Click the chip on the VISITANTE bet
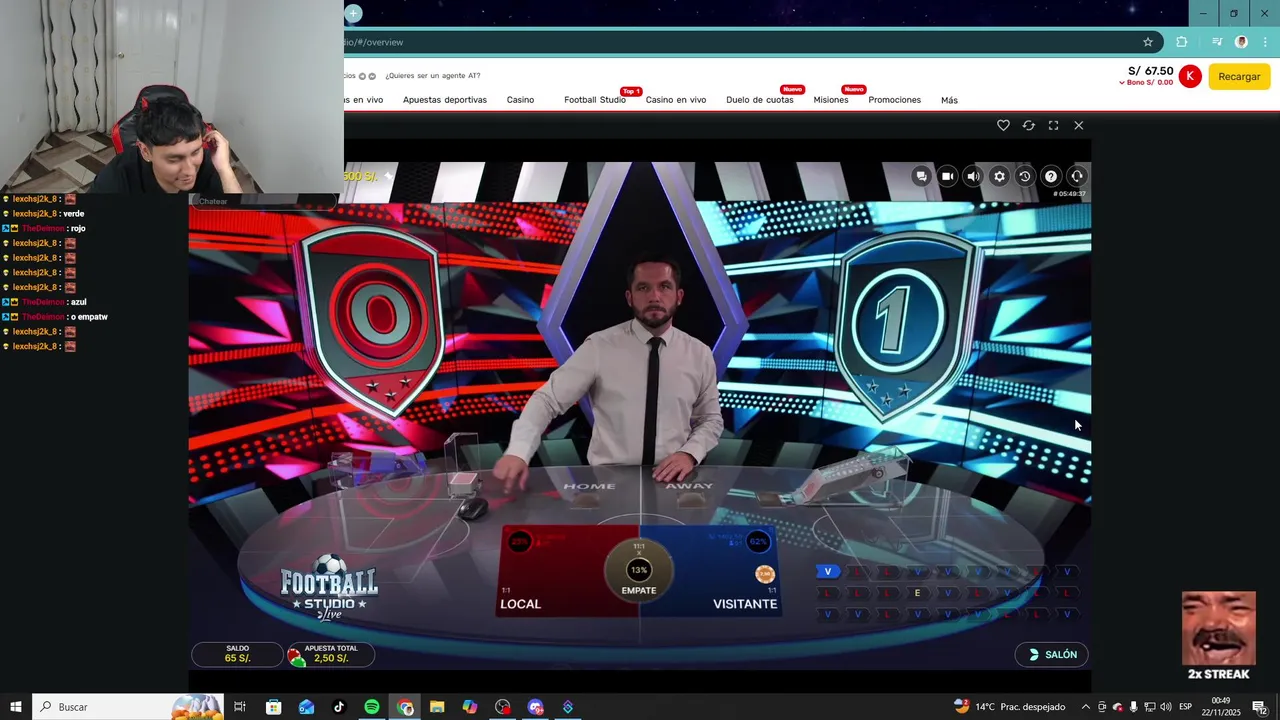The height and width of the screenshot is (720, 1280). coord(765,574)
